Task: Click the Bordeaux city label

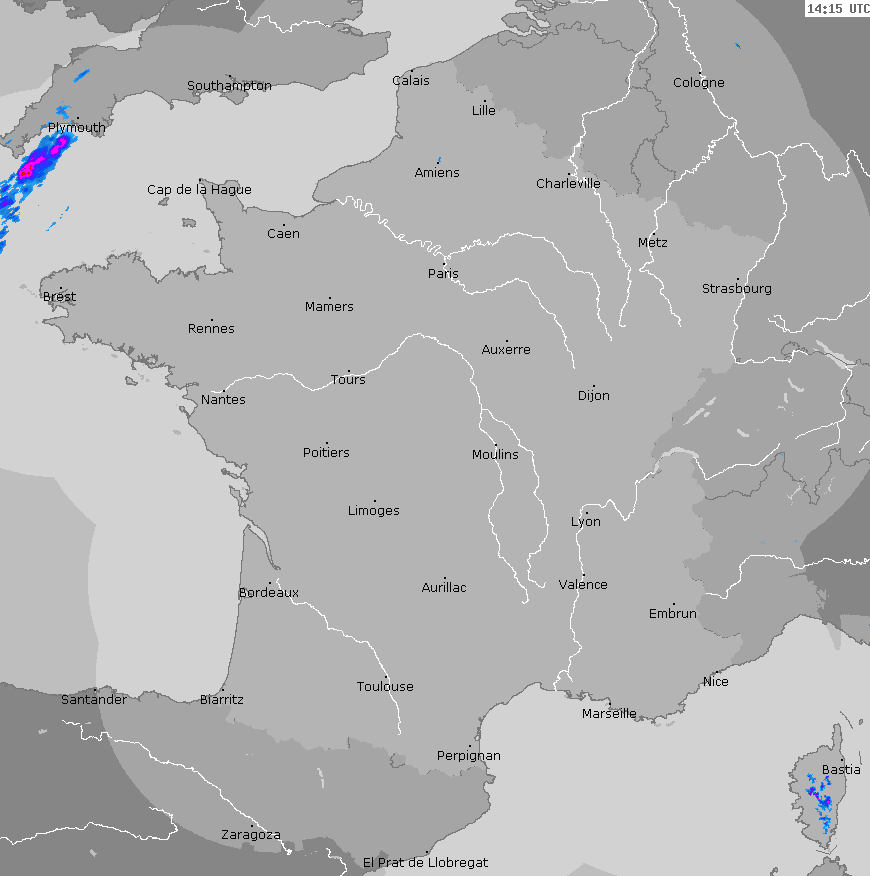Action: click(268, 593)
